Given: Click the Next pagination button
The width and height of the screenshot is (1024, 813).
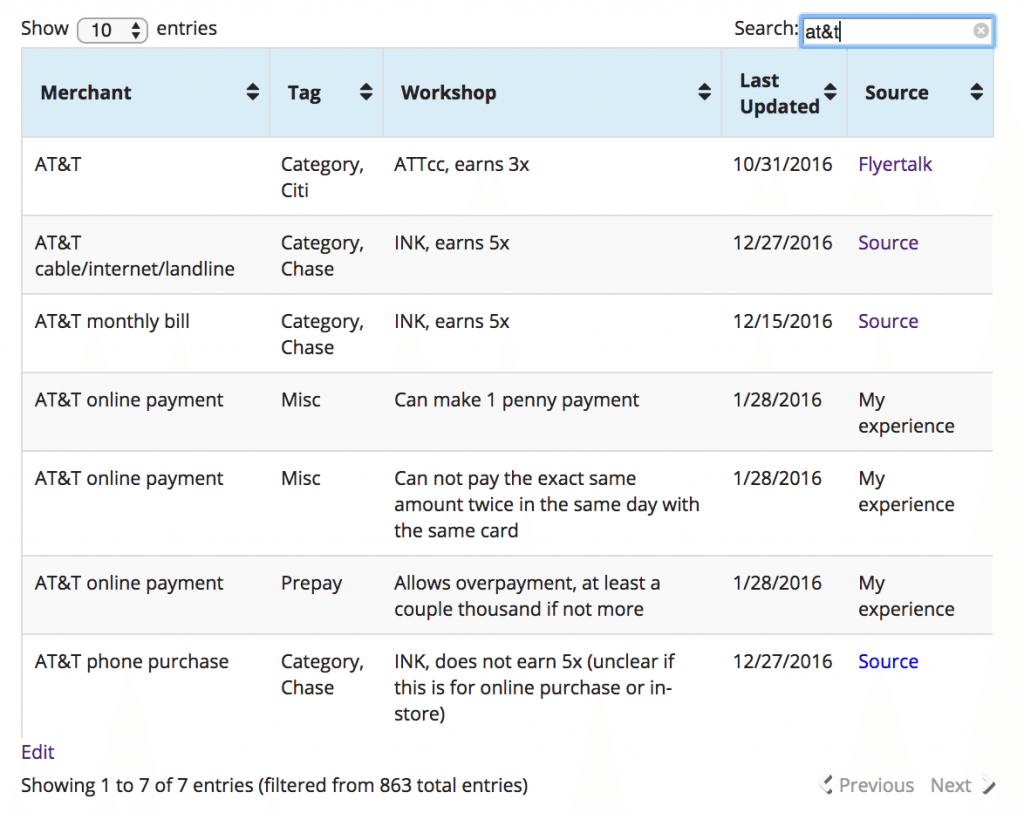Looking at the screenshot, I should [x=950, y=785].
